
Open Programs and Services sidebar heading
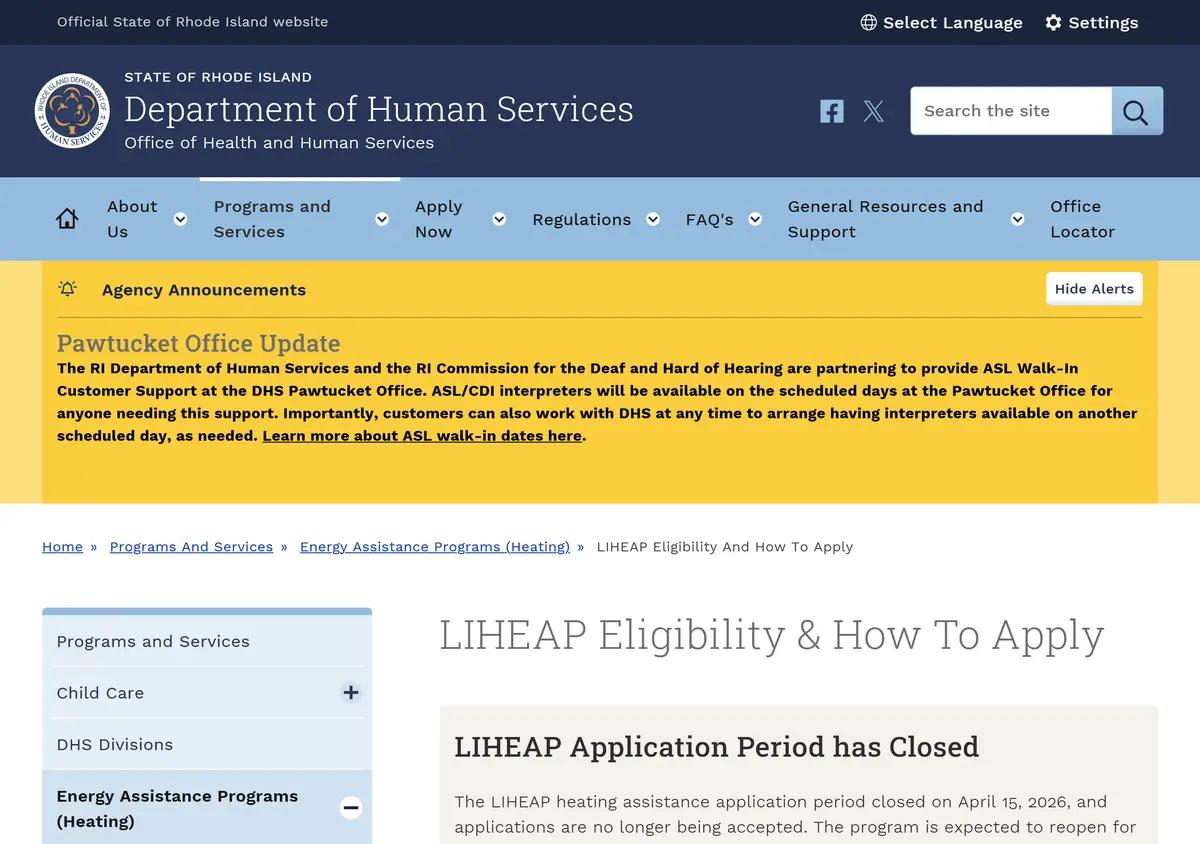153,641
